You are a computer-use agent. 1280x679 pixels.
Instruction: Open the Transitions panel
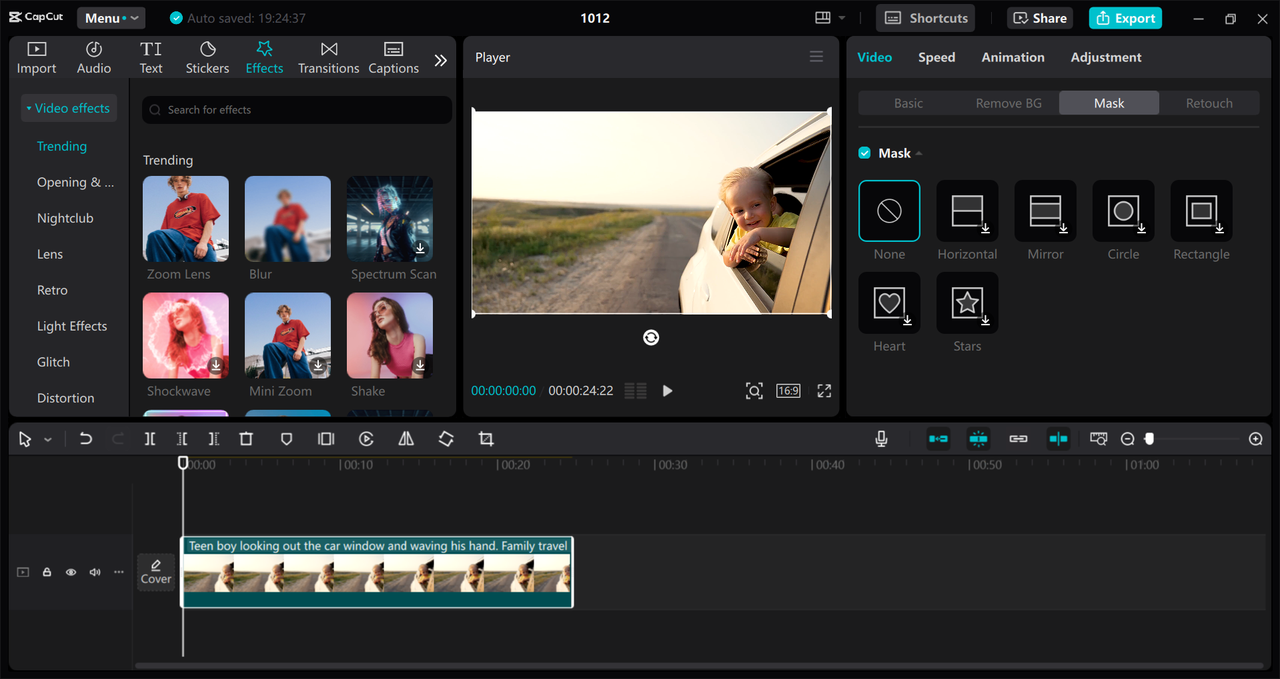(329, 58)
